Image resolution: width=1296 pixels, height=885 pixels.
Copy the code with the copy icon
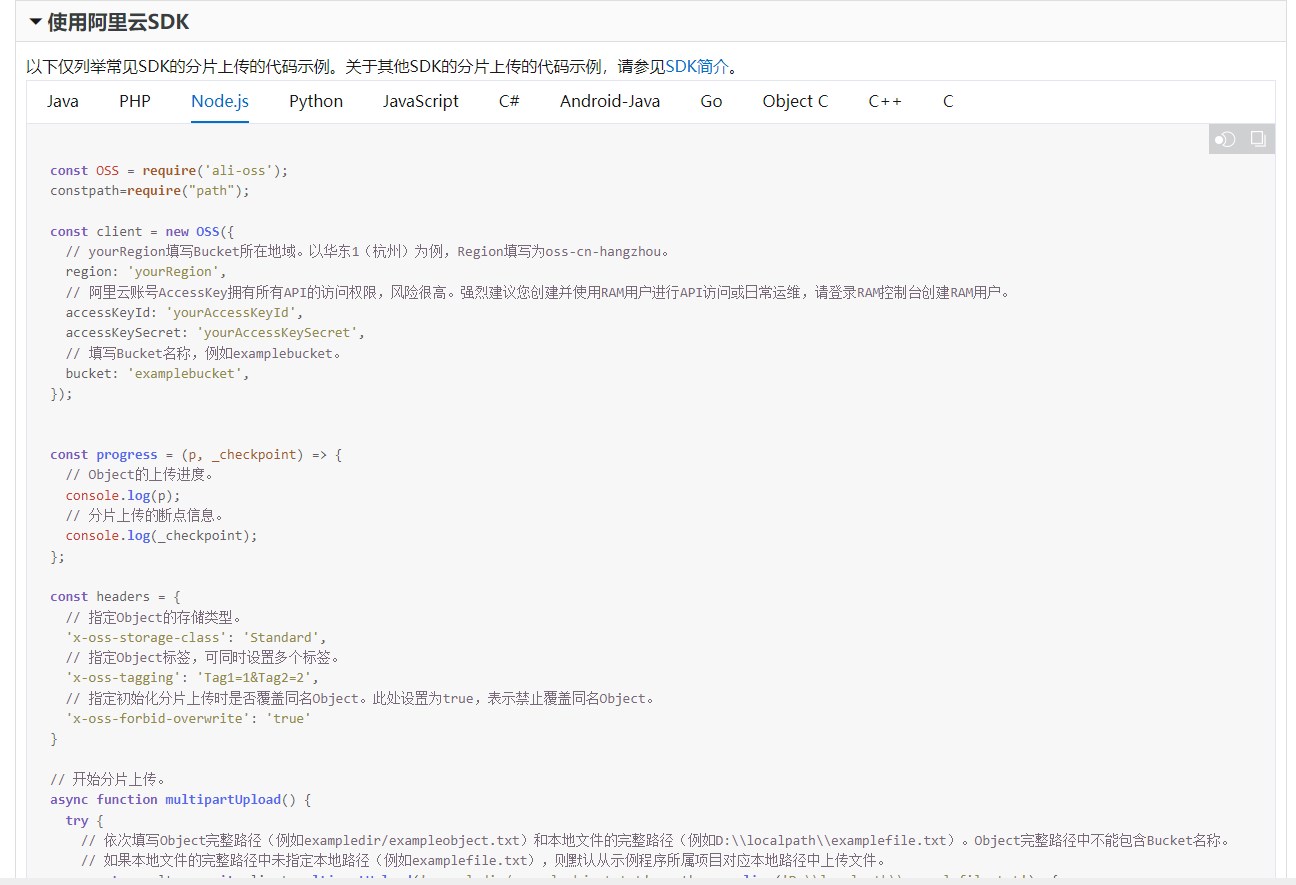(1258, 139)
